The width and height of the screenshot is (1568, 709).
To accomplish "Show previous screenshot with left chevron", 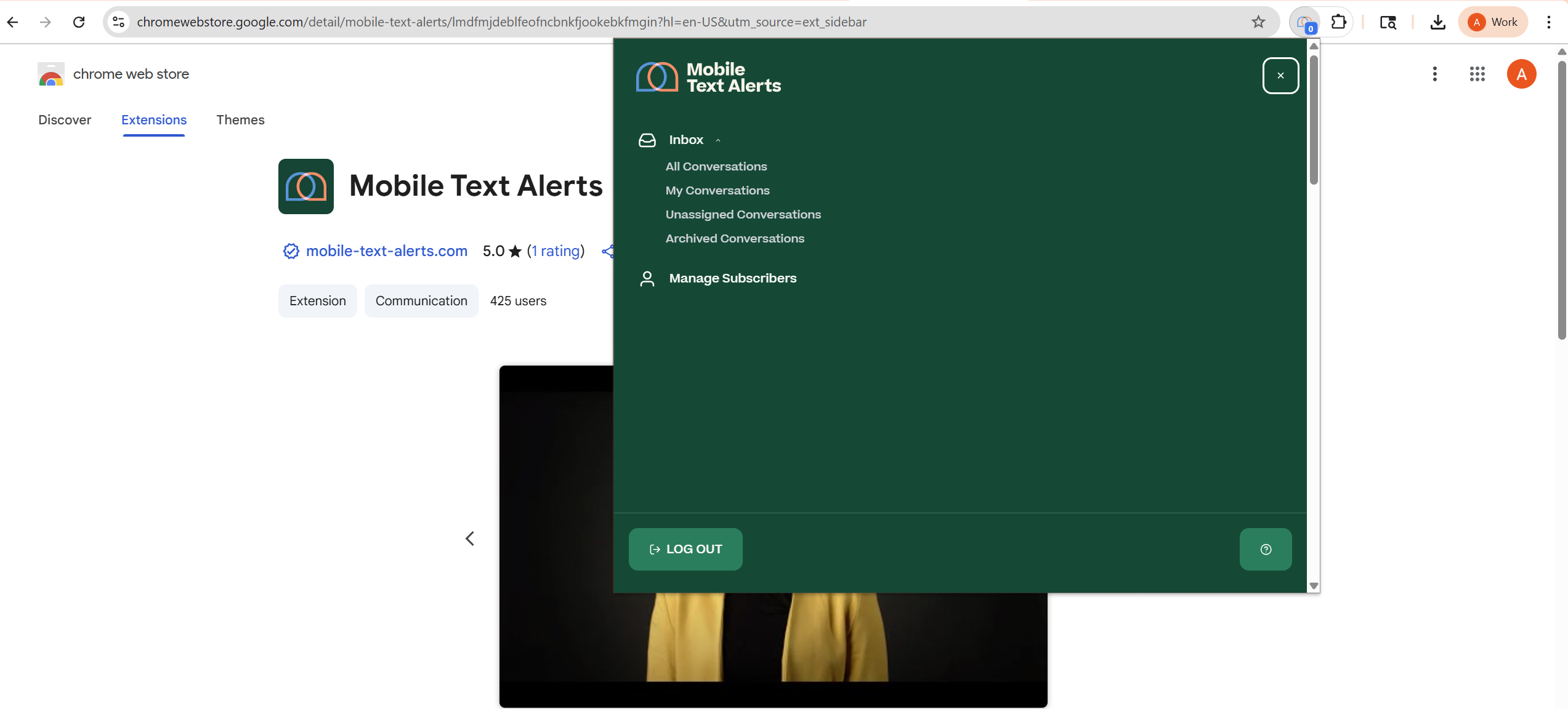I will (470, 539).
